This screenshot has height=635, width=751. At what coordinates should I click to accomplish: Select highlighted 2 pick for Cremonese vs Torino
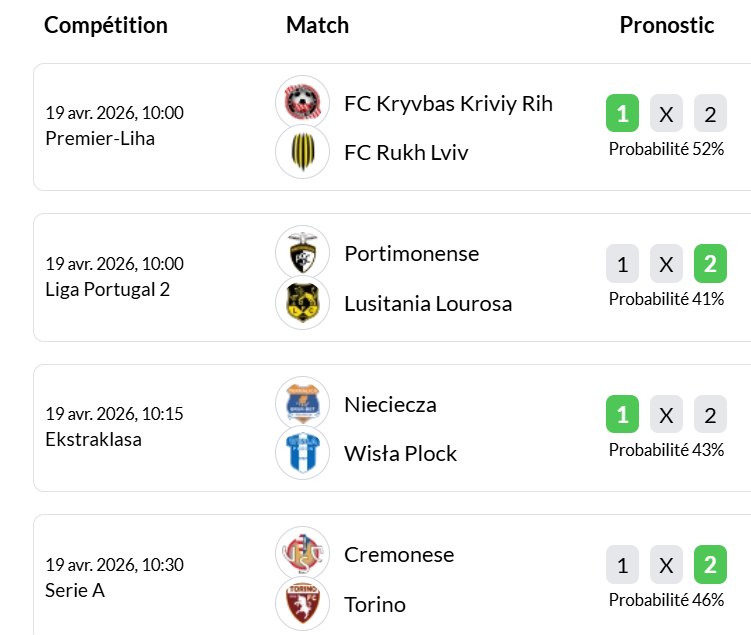pos(710,565)
